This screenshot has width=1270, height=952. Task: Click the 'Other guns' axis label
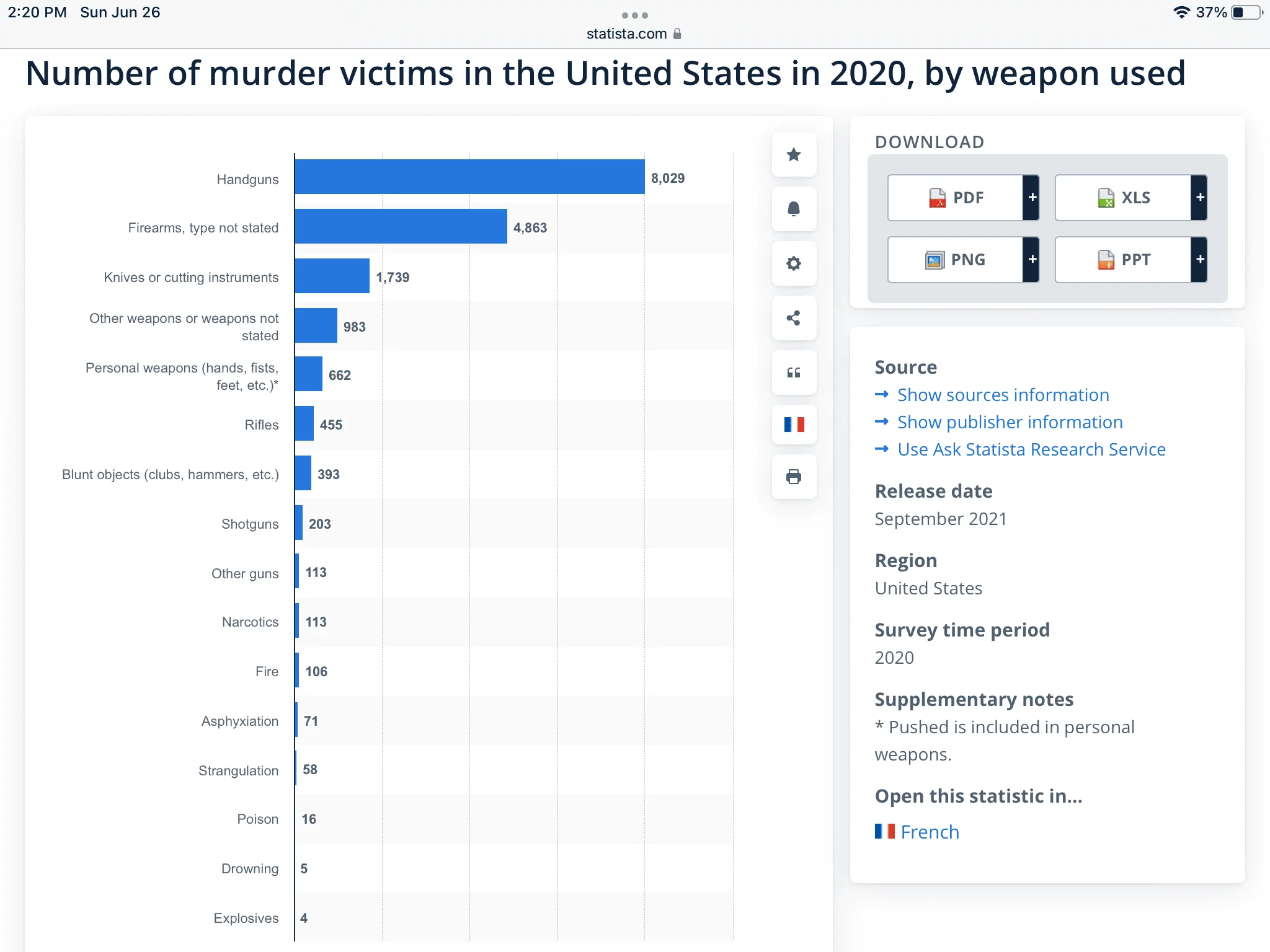click(245, 573)
